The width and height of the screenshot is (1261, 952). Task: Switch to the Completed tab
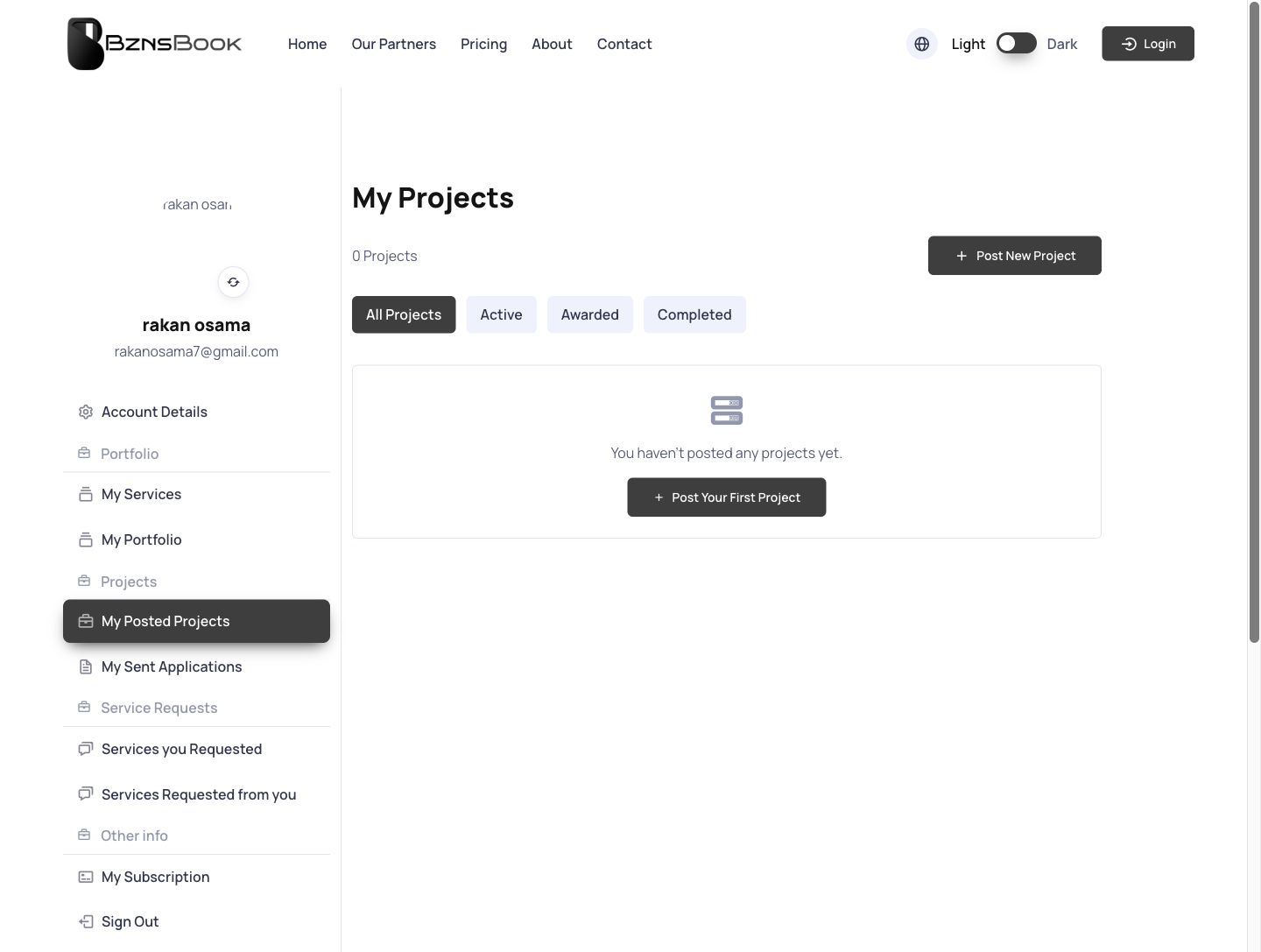click(694, 314)
